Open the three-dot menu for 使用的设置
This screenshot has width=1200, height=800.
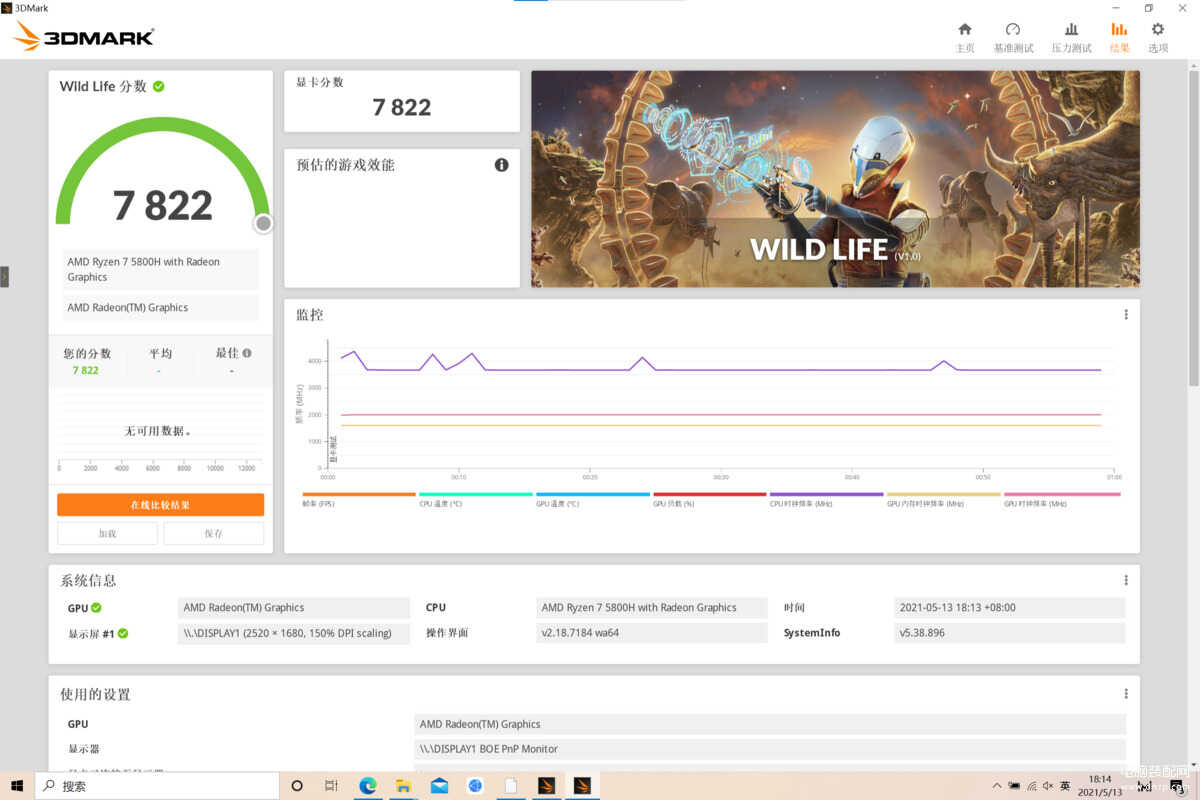click(x=1126, y=693)
